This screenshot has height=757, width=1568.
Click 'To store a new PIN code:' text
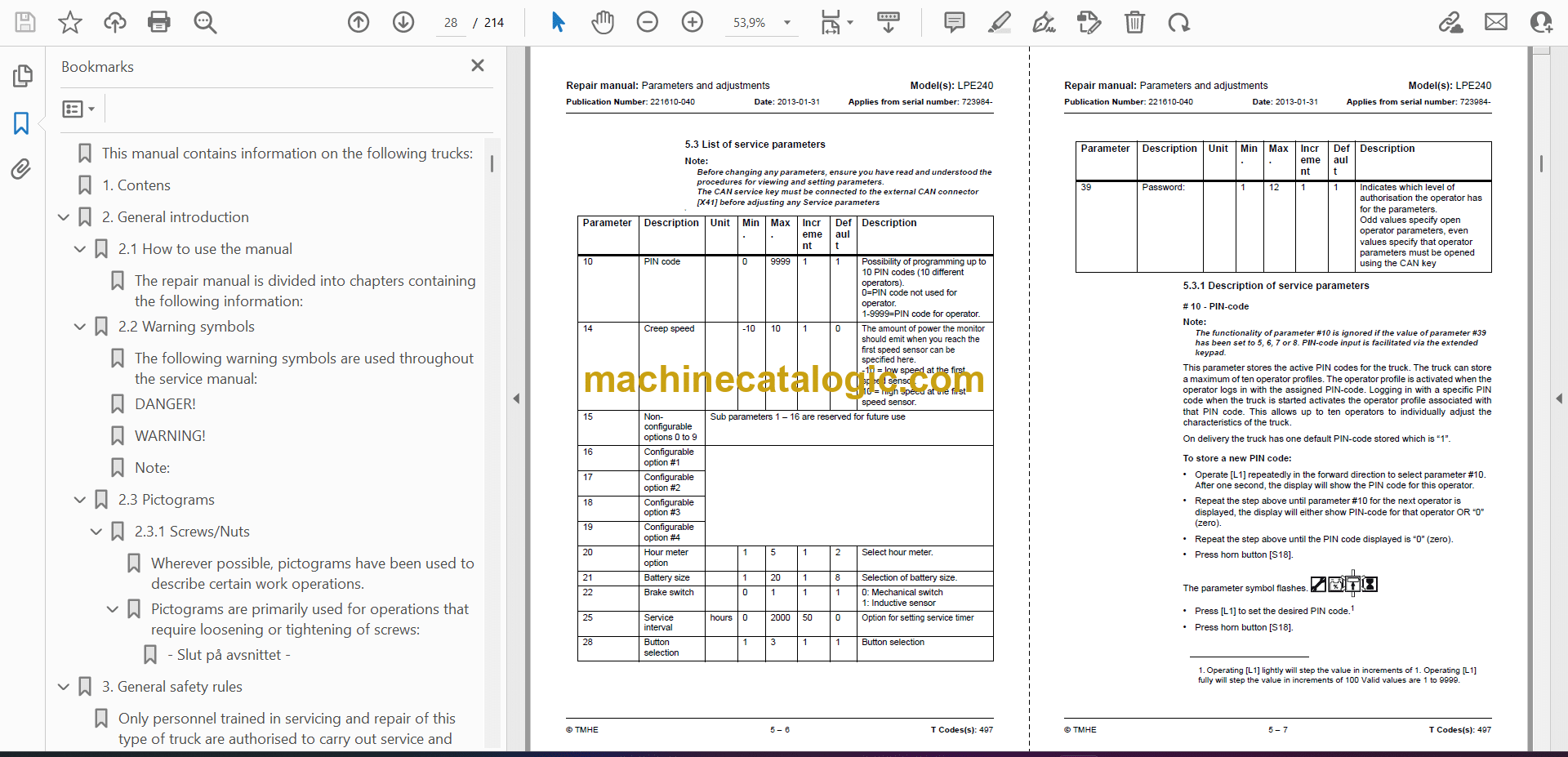click(x=1237, y=459)
